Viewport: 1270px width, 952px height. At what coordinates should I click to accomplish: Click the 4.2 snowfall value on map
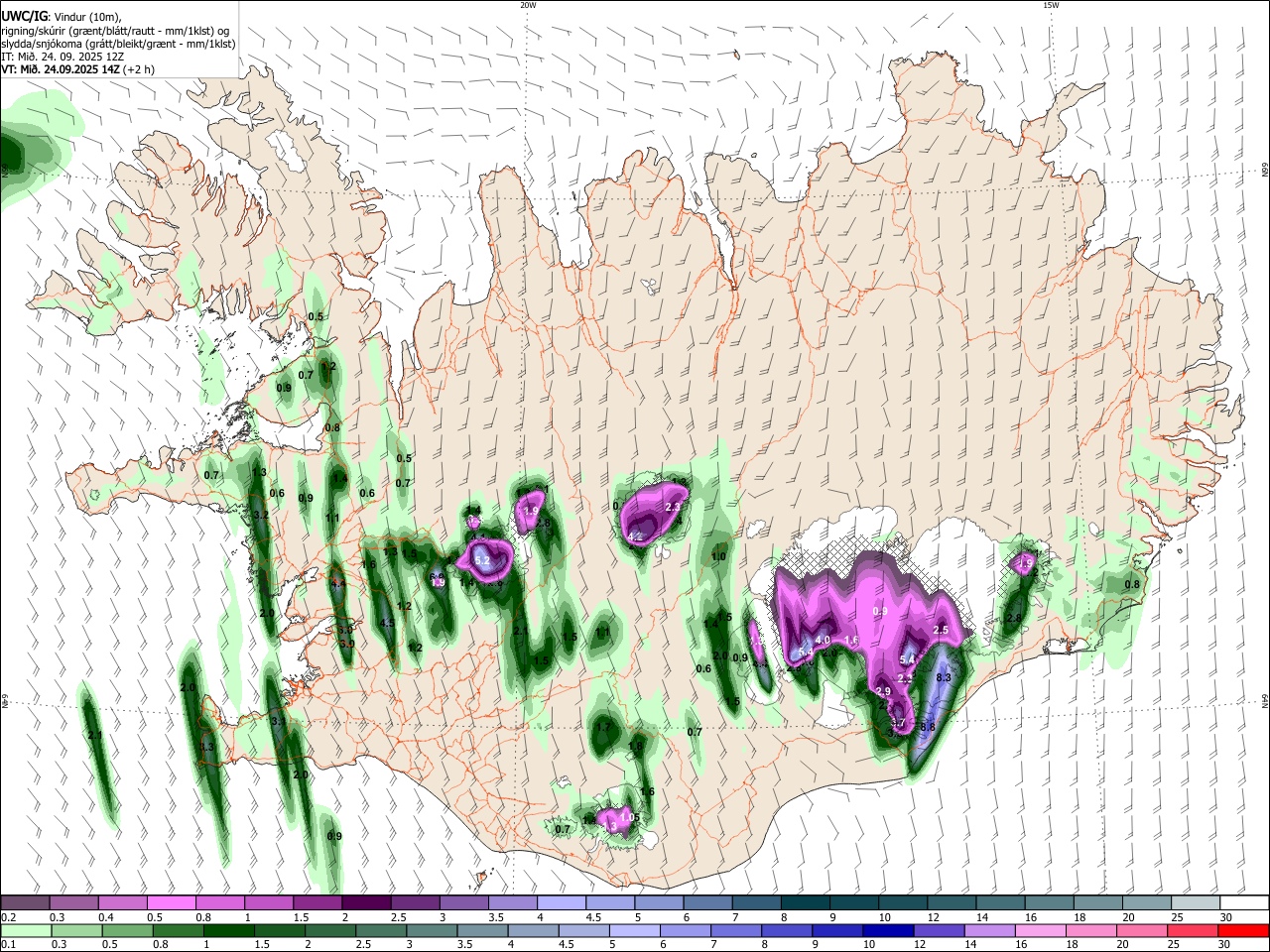(x=637, y=536)
